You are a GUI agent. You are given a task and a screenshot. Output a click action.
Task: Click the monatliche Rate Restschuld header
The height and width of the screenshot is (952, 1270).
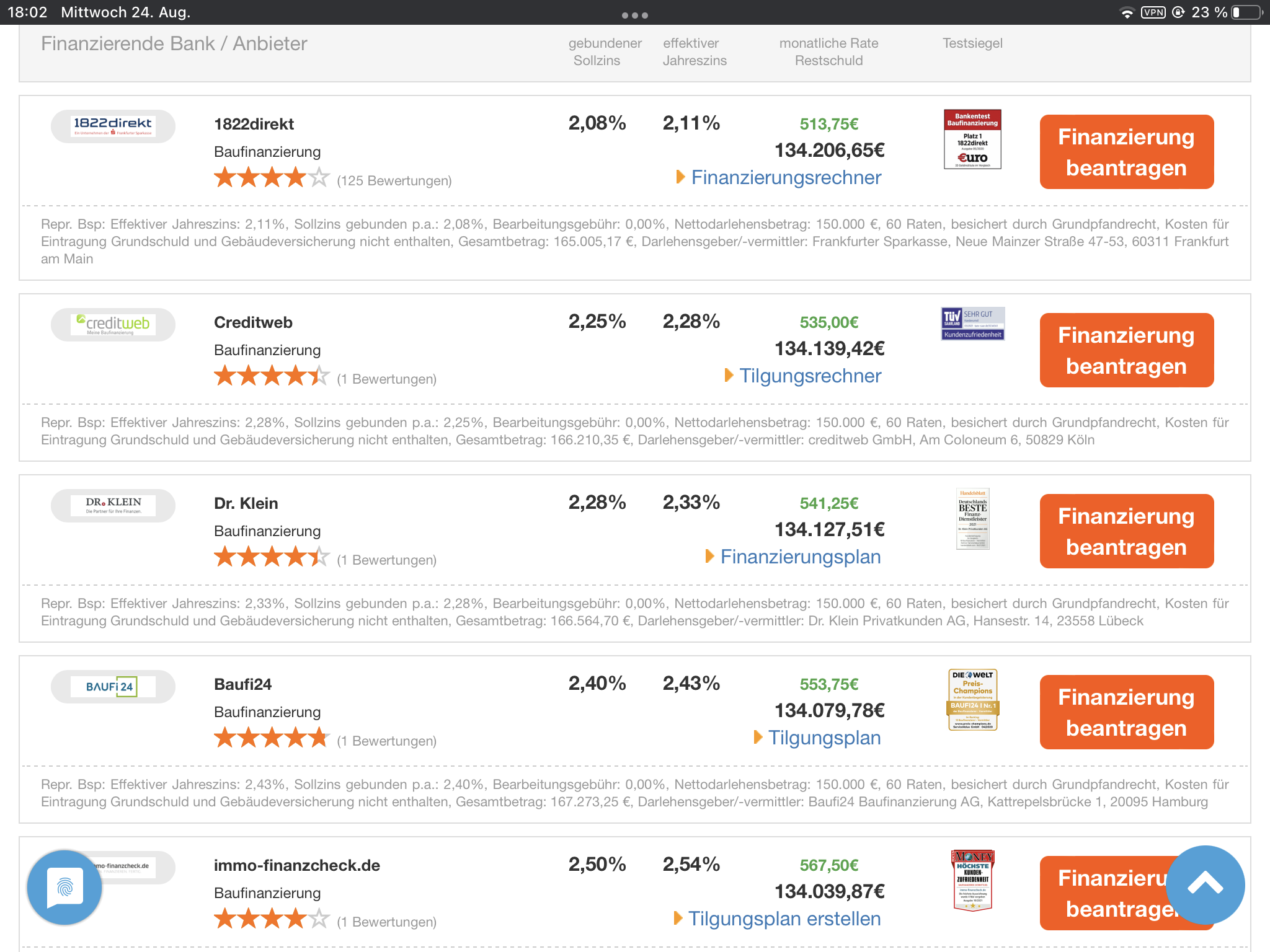coord(829,52)
